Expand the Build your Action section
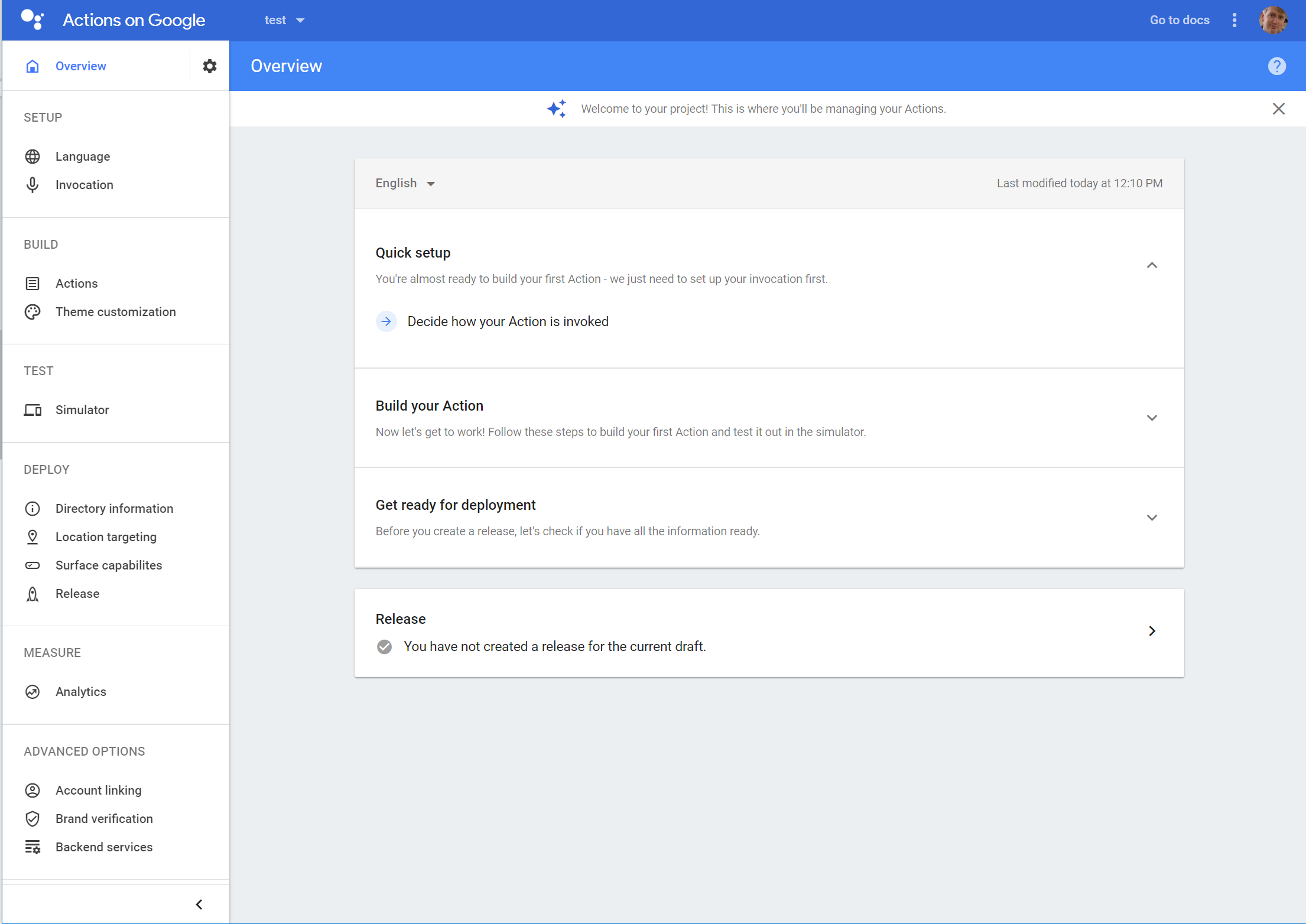This screenshot has width=1306, height=924. tap(1151, 418)
